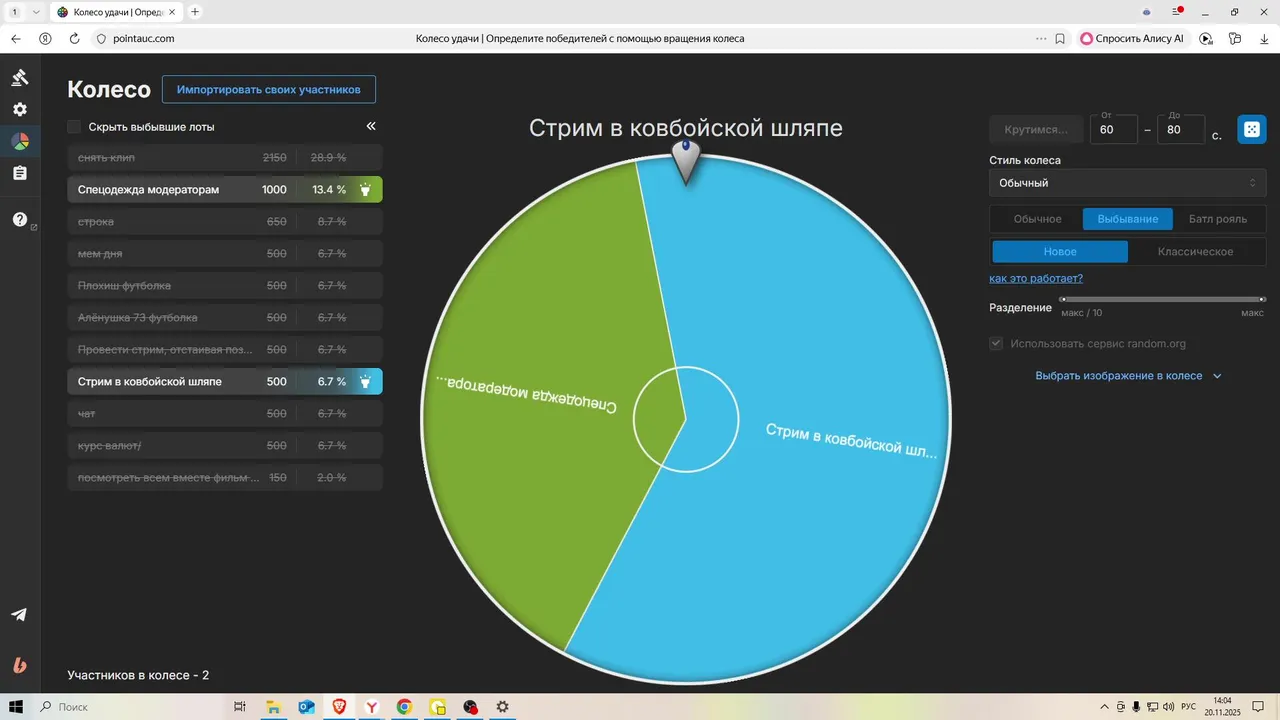Expand Выбрать изображение в колесе
Screen dimensions: 1280x720
click(1128, 376)
